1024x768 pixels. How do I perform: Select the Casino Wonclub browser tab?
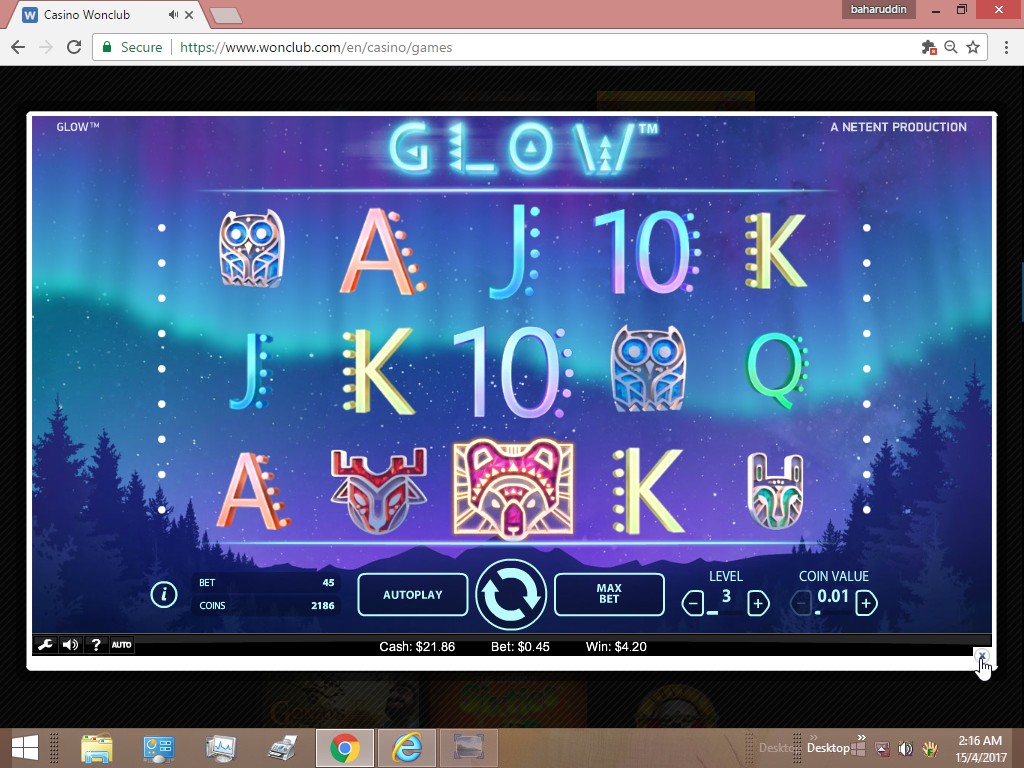(x=100, y=15)
